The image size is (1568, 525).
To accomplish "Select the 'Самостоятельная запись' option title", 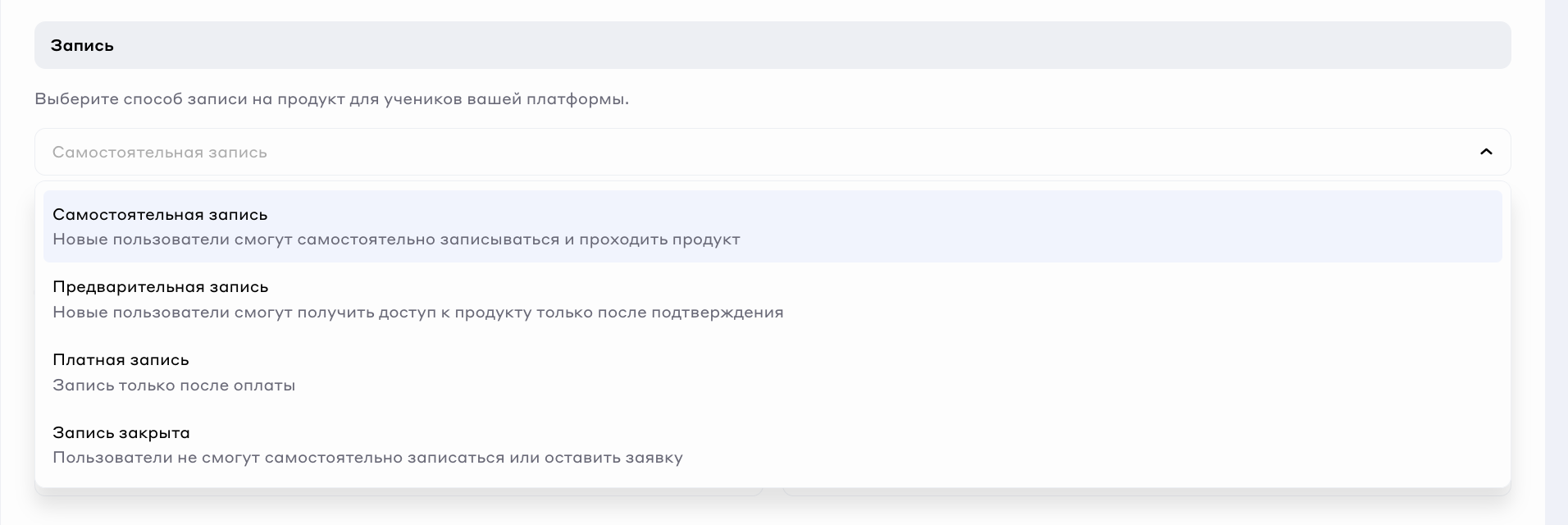I will [160, 214].
